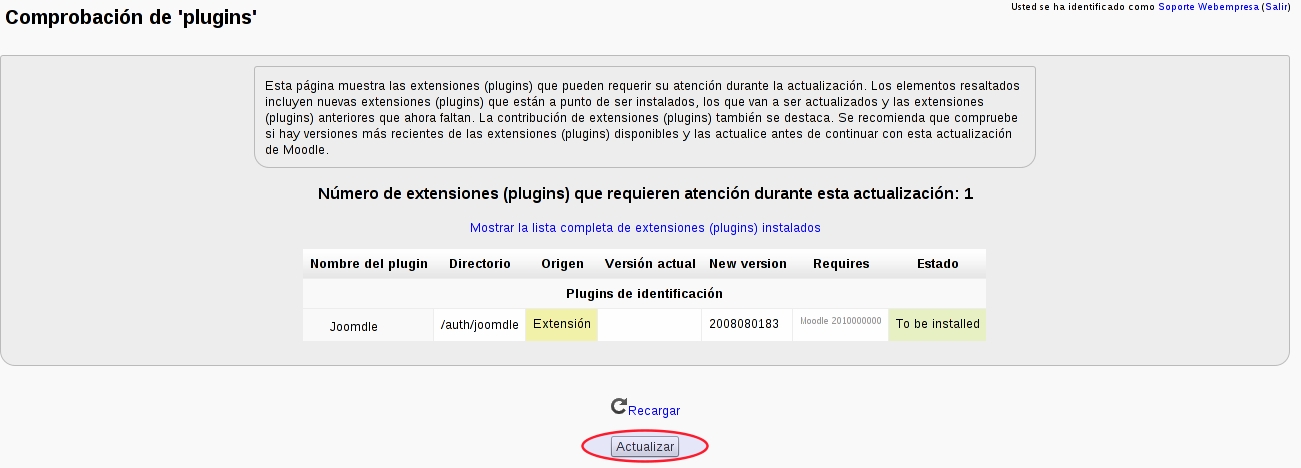
Task: Click the Directorio column header
Action: 480,264
